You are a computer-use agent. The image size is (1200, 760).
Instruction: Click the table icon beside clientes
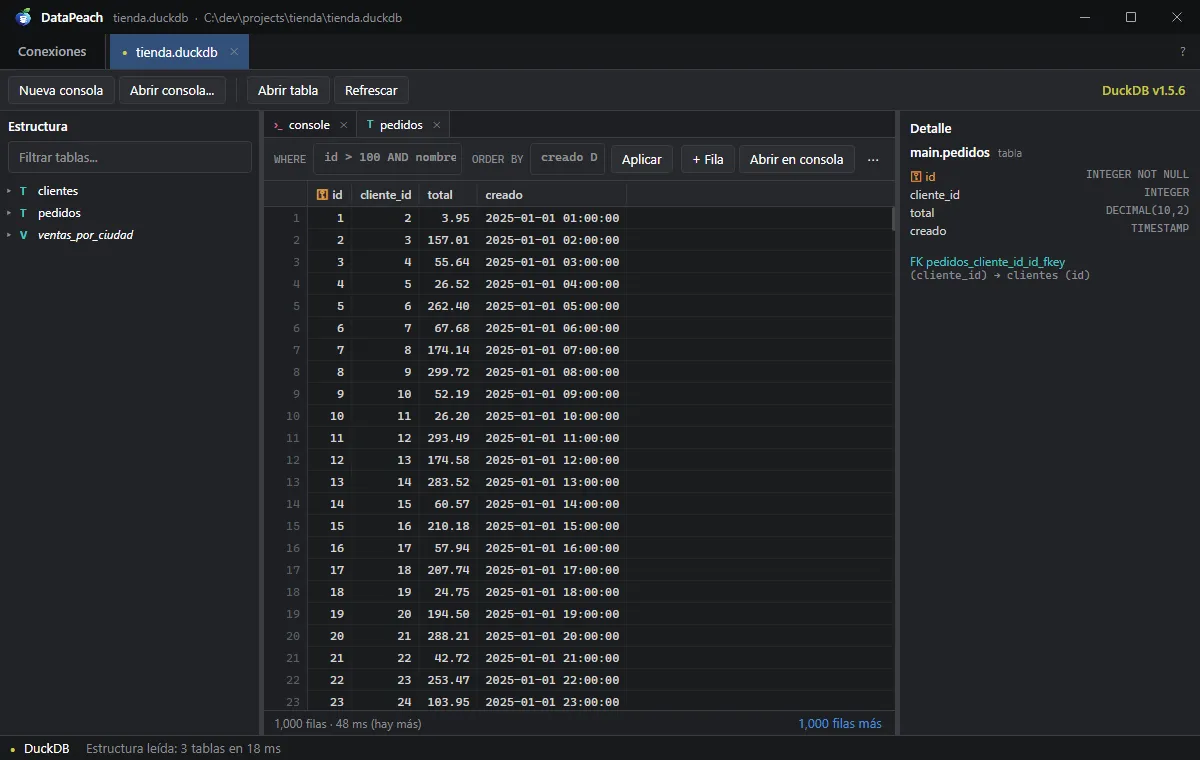23,191
